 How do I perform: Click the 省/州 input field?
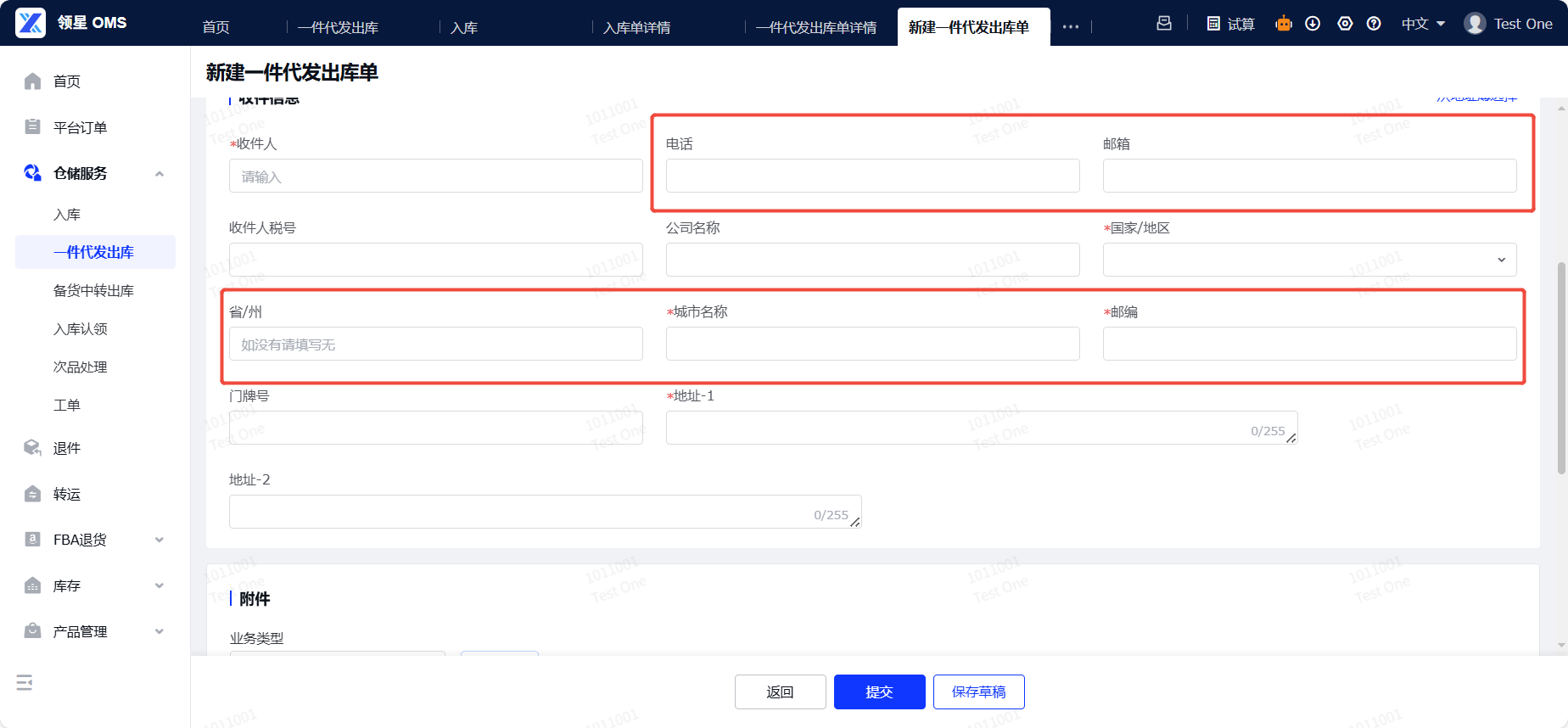(435, 344)
